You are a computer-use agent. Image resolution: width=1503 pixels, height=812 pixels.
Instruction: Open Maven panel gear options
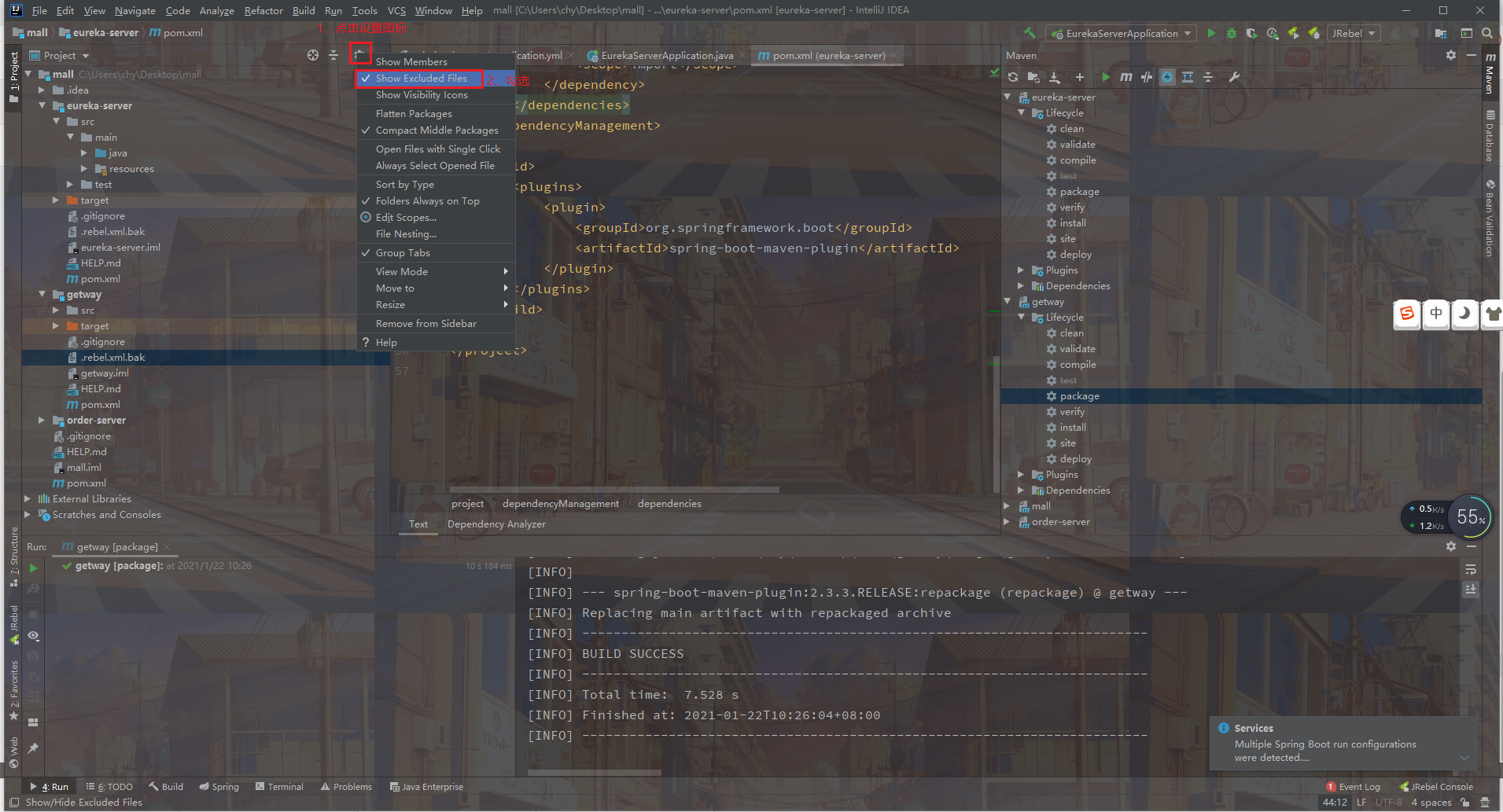tap(1451, 55)
